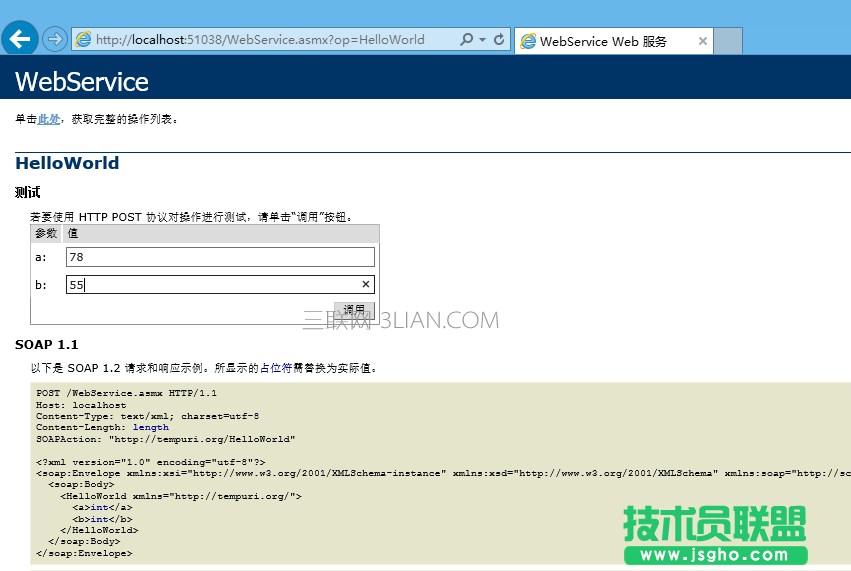
Task: Go back with the browser back arrow
Action: (20, 39)
